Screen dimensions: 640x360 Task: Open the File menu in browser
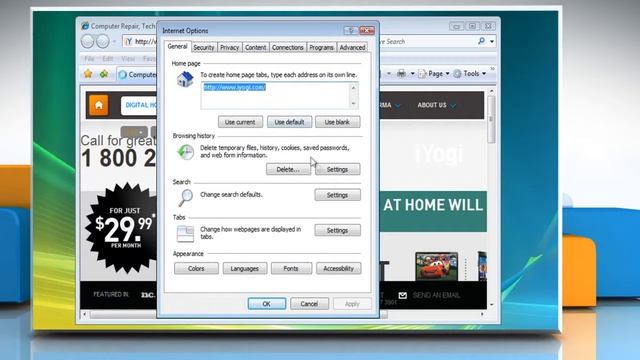89,59
